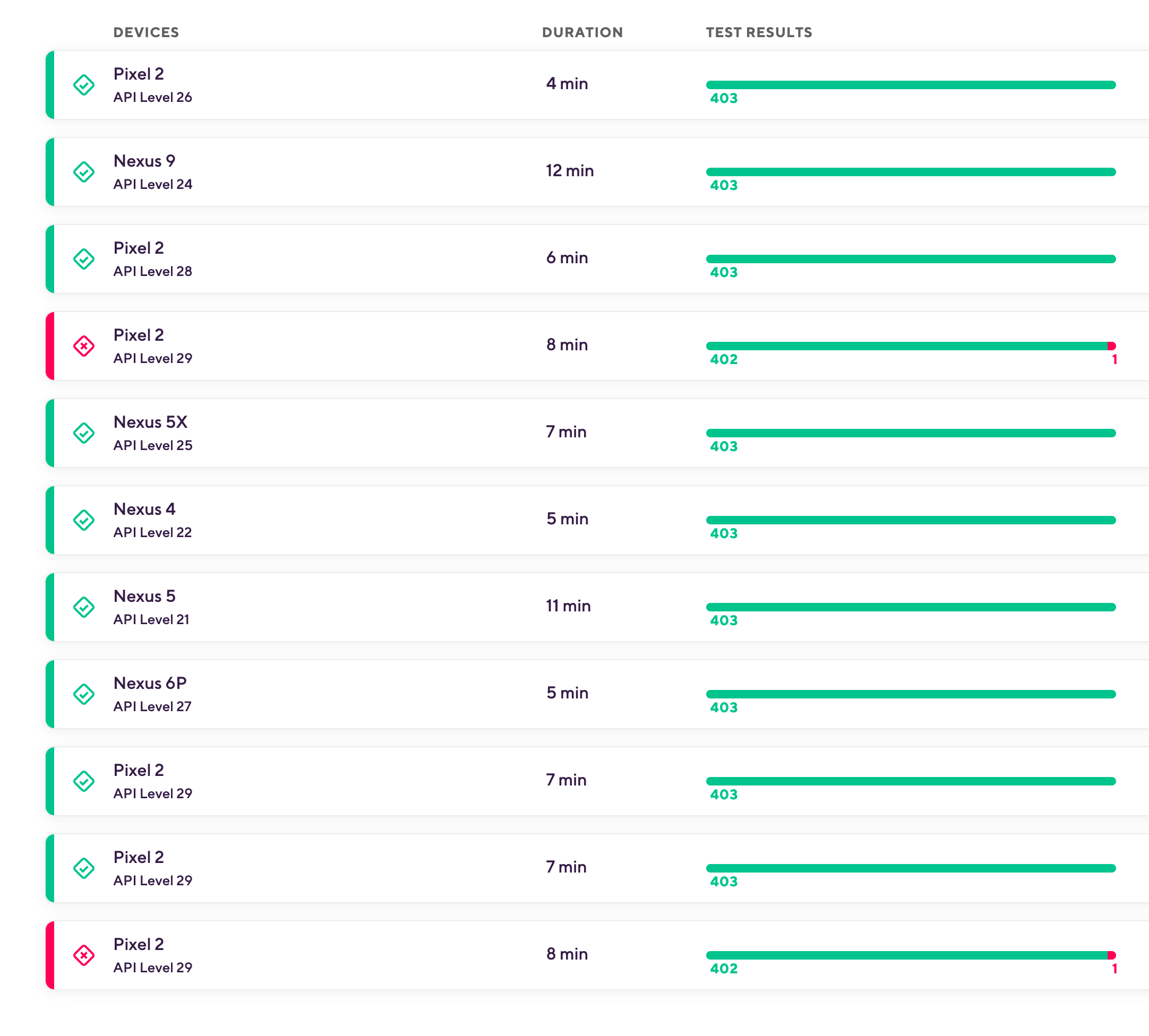
Task: Click the failure icon for Pixel 2 API 29
Action: pyautogui.click(x=84, y=346)
